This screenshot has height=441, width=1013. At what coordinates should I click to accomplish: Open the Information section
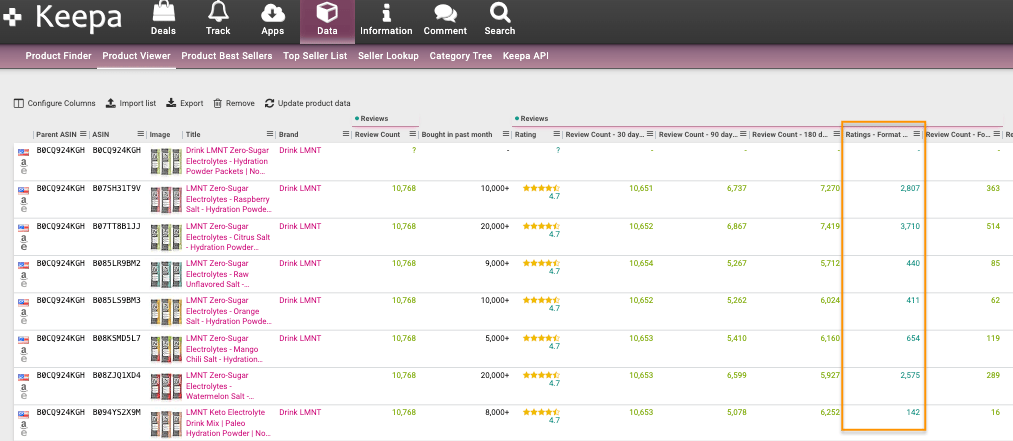click(x=386, y=18)
